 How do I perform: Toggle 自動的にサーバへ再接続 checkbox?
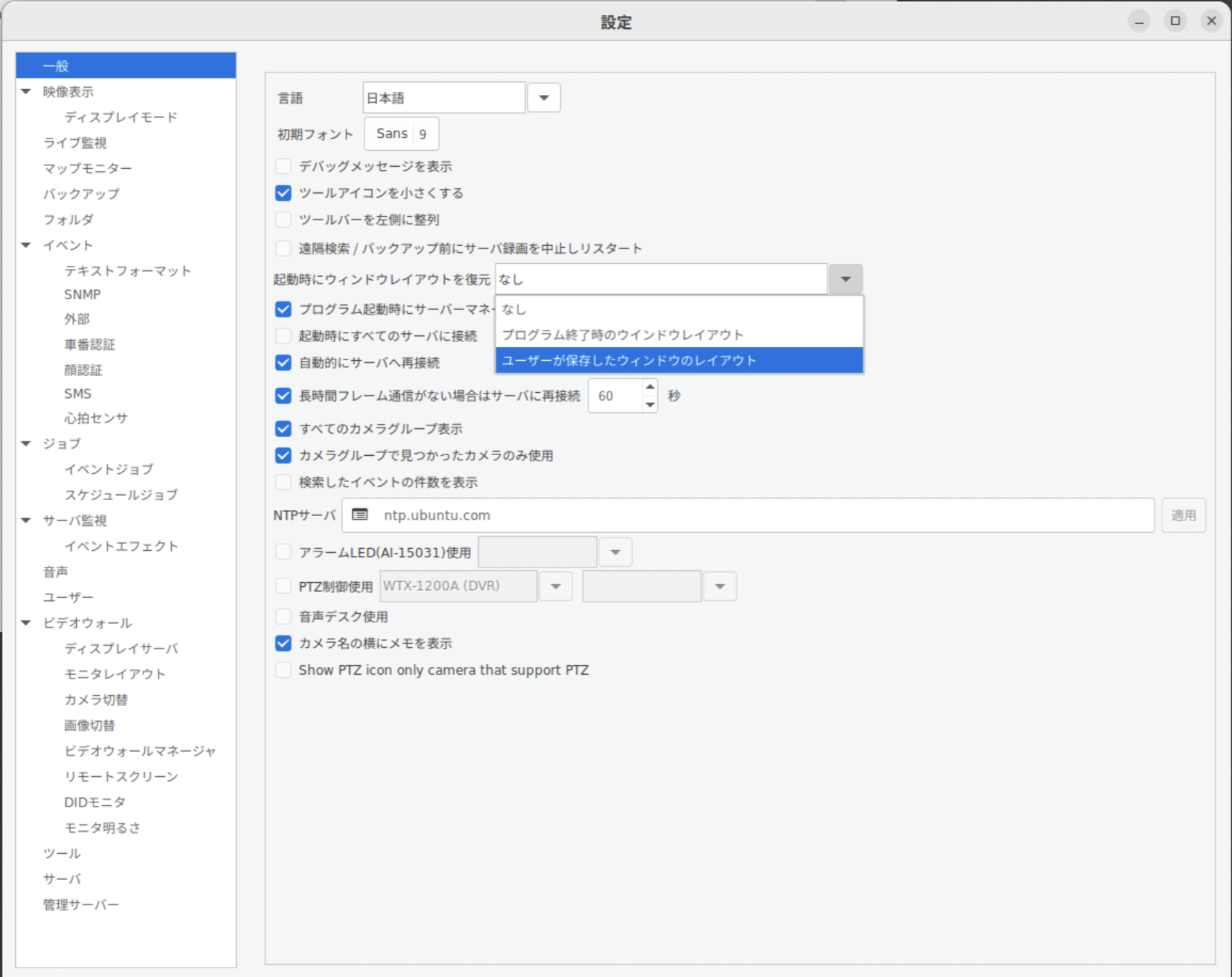click(283, 362)
